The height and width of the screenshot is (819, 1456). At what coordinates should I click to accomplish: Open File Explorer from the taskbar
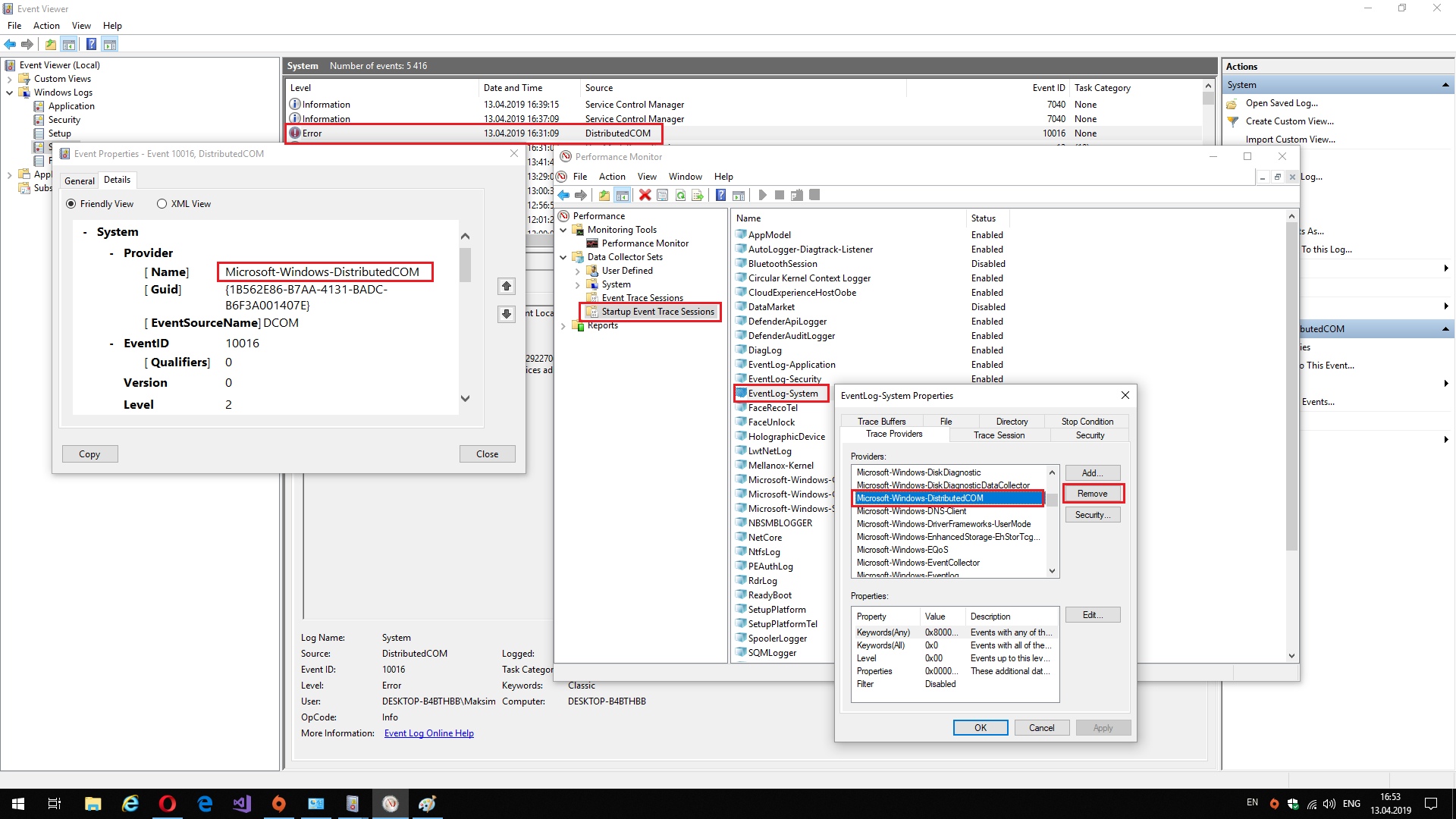coord(93,804)
